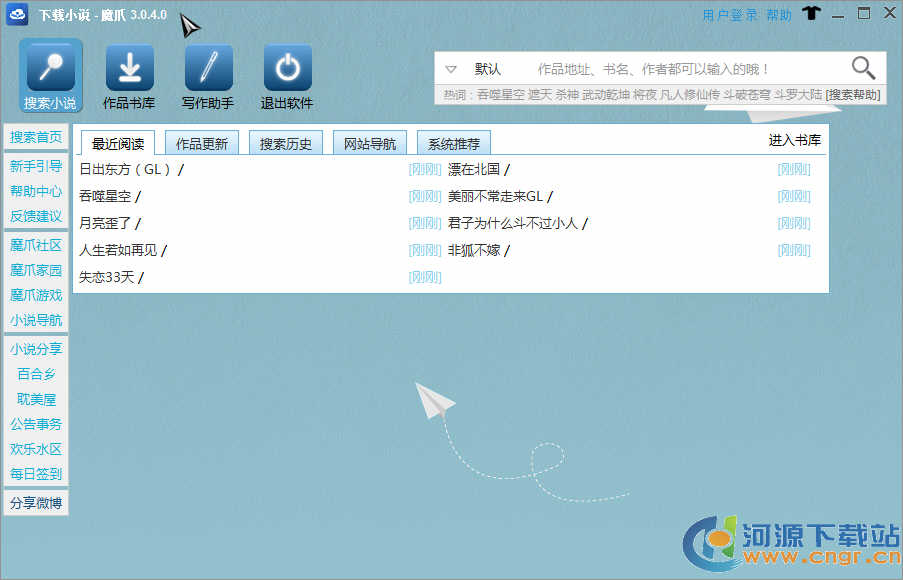
Task: Open 公告事务 in sidebar
Action: click(x=36, y=424)
